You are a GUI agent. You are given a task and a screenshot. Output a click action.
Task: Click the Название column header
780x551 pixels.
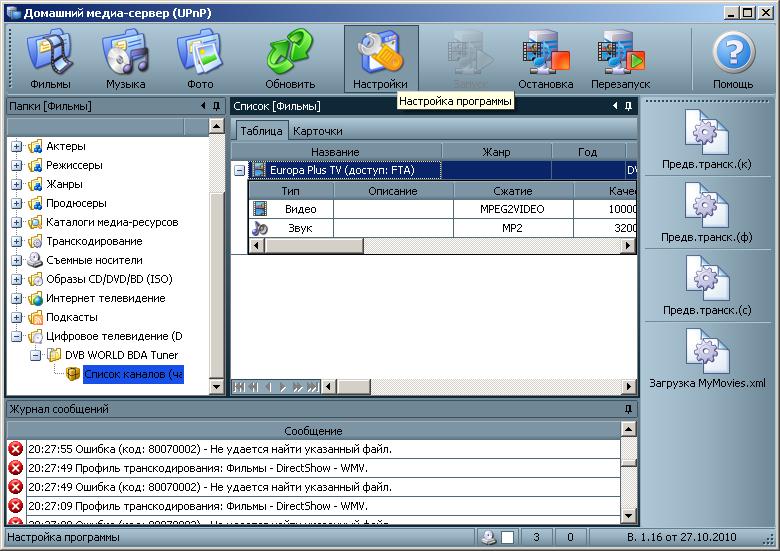coord(335,152)
